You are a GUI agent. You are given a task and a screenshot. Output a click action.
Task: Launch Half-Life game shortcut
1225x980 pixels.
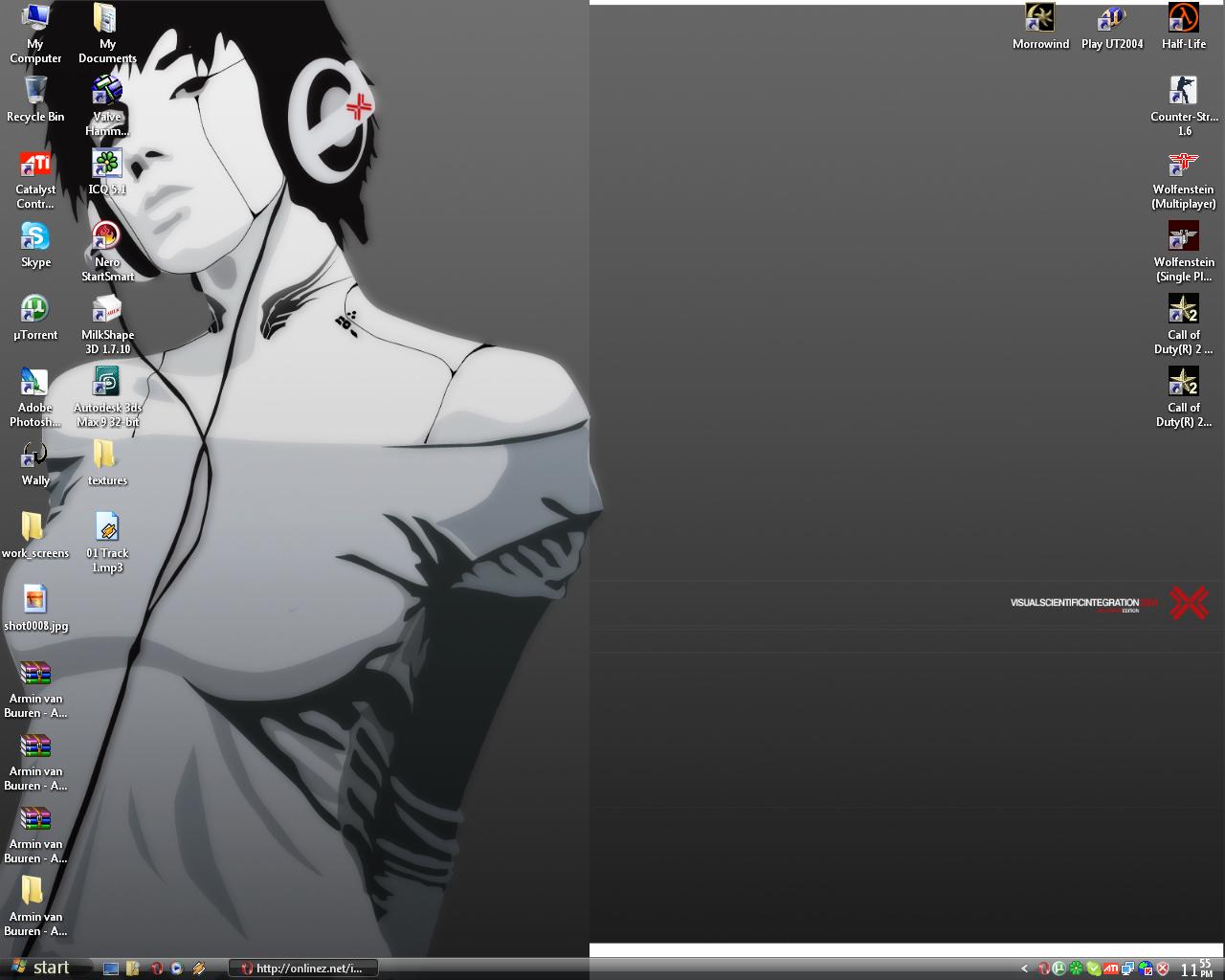[x=1184, y=26]
